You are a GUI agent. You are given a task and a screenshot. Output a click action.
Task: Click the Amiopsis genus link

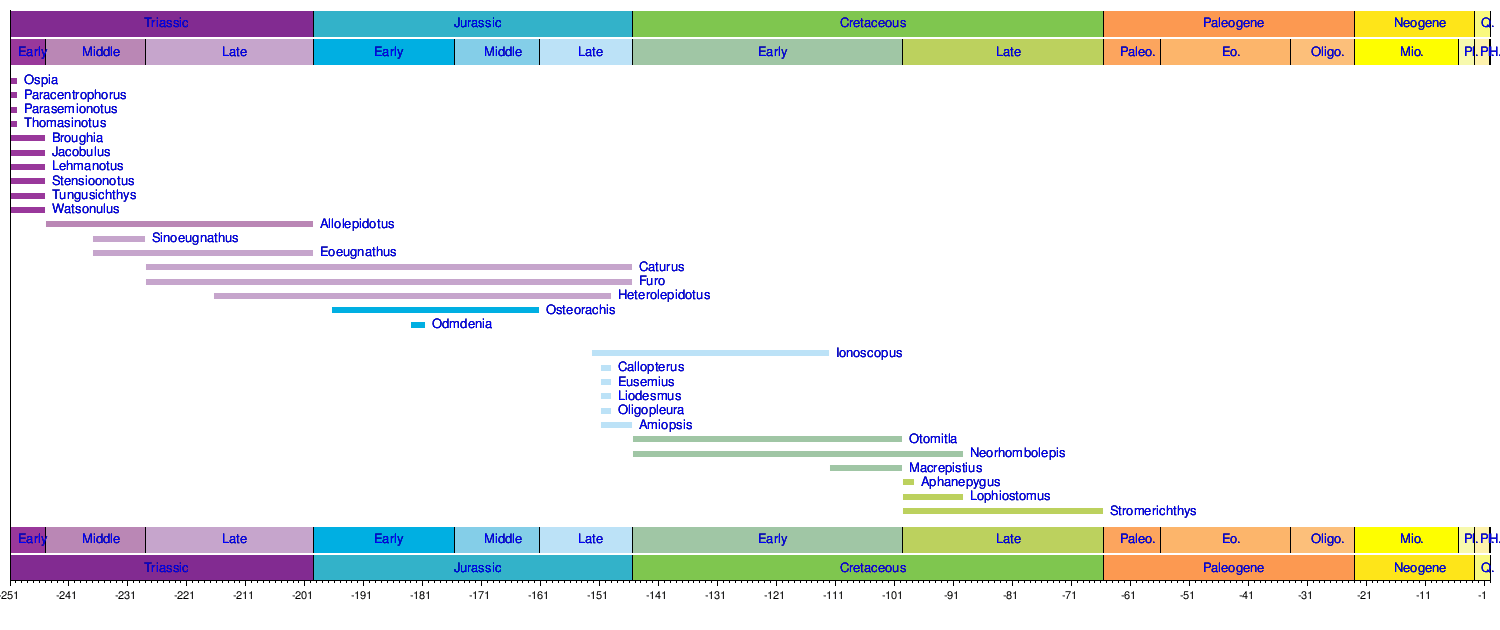coord(665,425)
